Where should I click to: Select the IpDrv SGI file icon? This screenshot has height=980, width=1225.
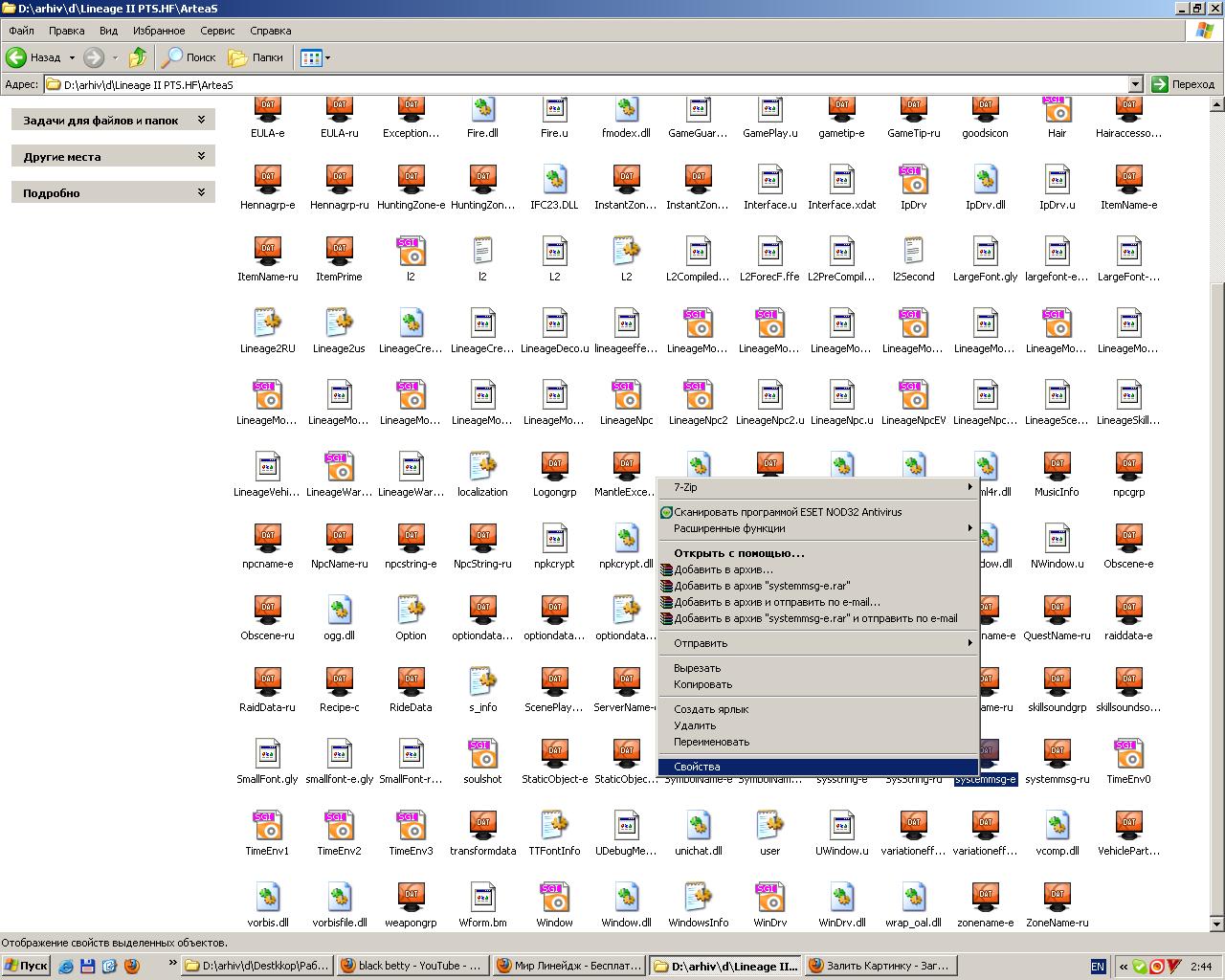click(x=913, y=180)
